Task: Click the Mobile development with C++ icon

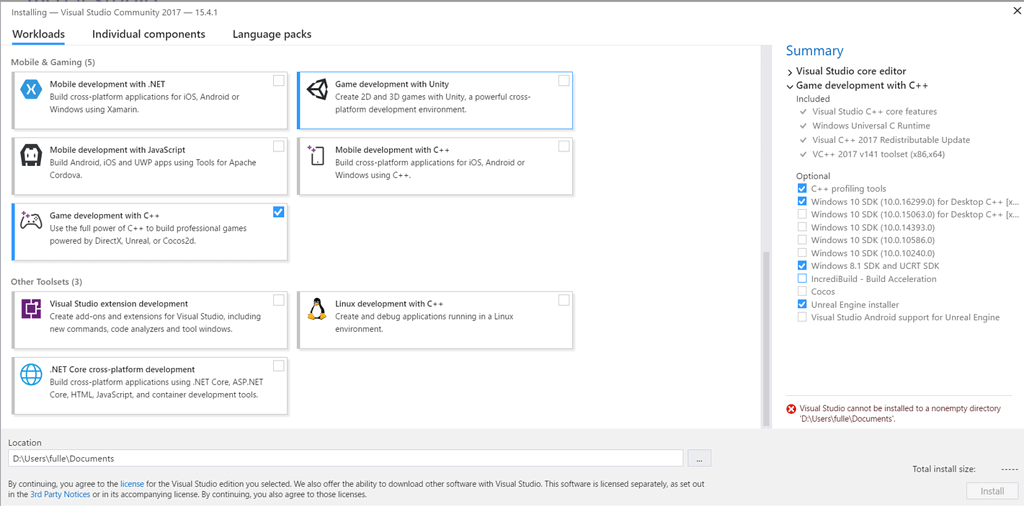Action: (318, 156)
